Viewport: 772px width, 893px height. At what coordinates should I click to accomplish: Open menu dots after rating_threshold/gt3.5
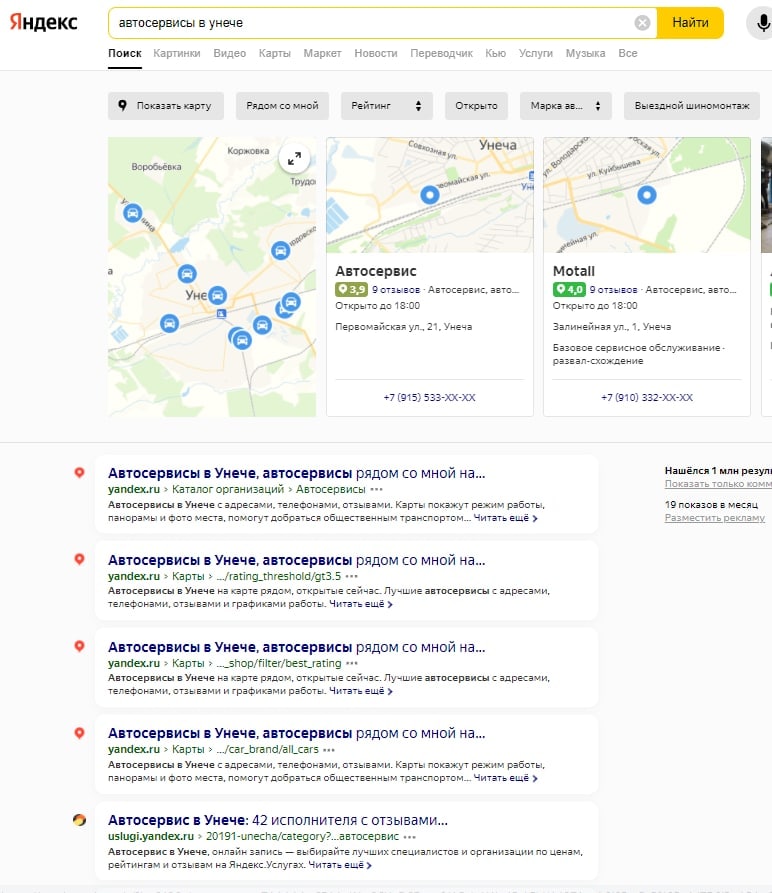click(x=351, y=576)
